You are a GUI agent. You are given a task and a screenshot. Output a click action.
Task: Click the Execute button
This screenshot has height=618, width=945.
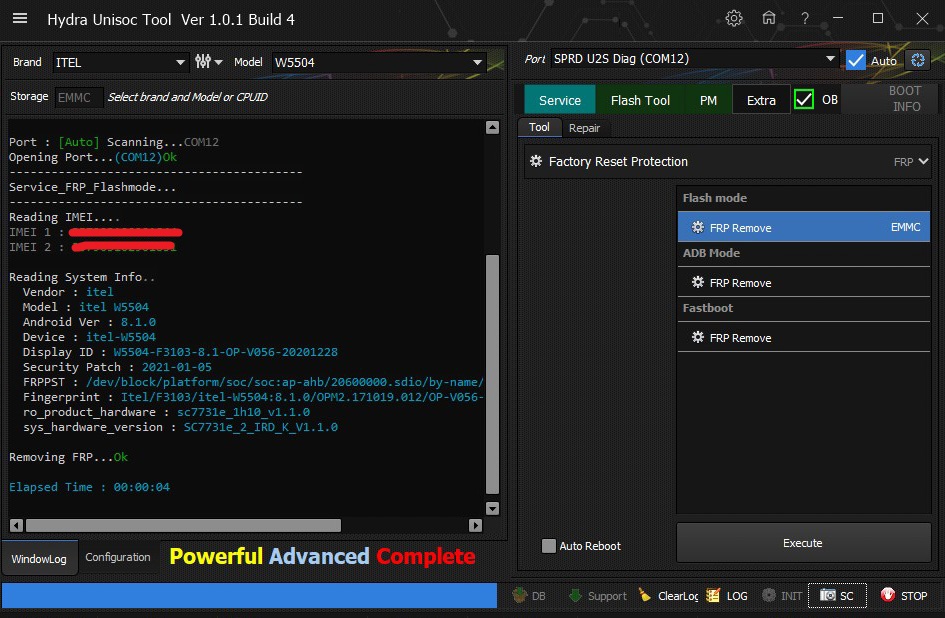[x=803, y=543]
